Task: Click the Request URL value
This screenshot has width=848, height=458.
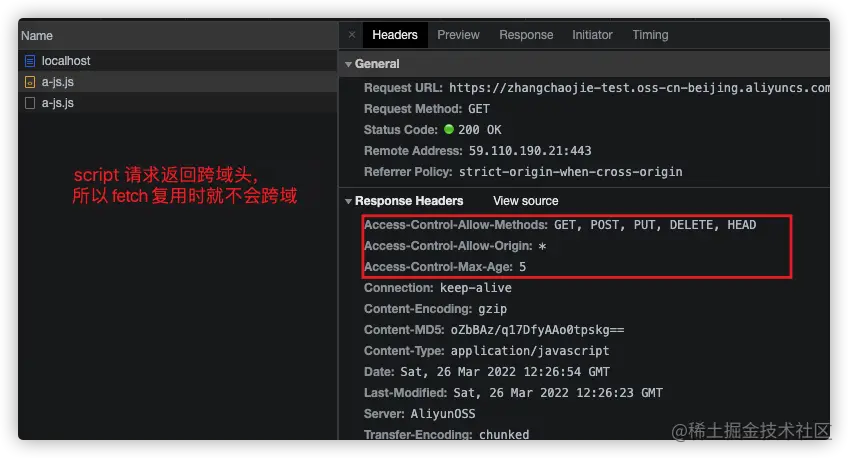Action: tap(639, 88)
